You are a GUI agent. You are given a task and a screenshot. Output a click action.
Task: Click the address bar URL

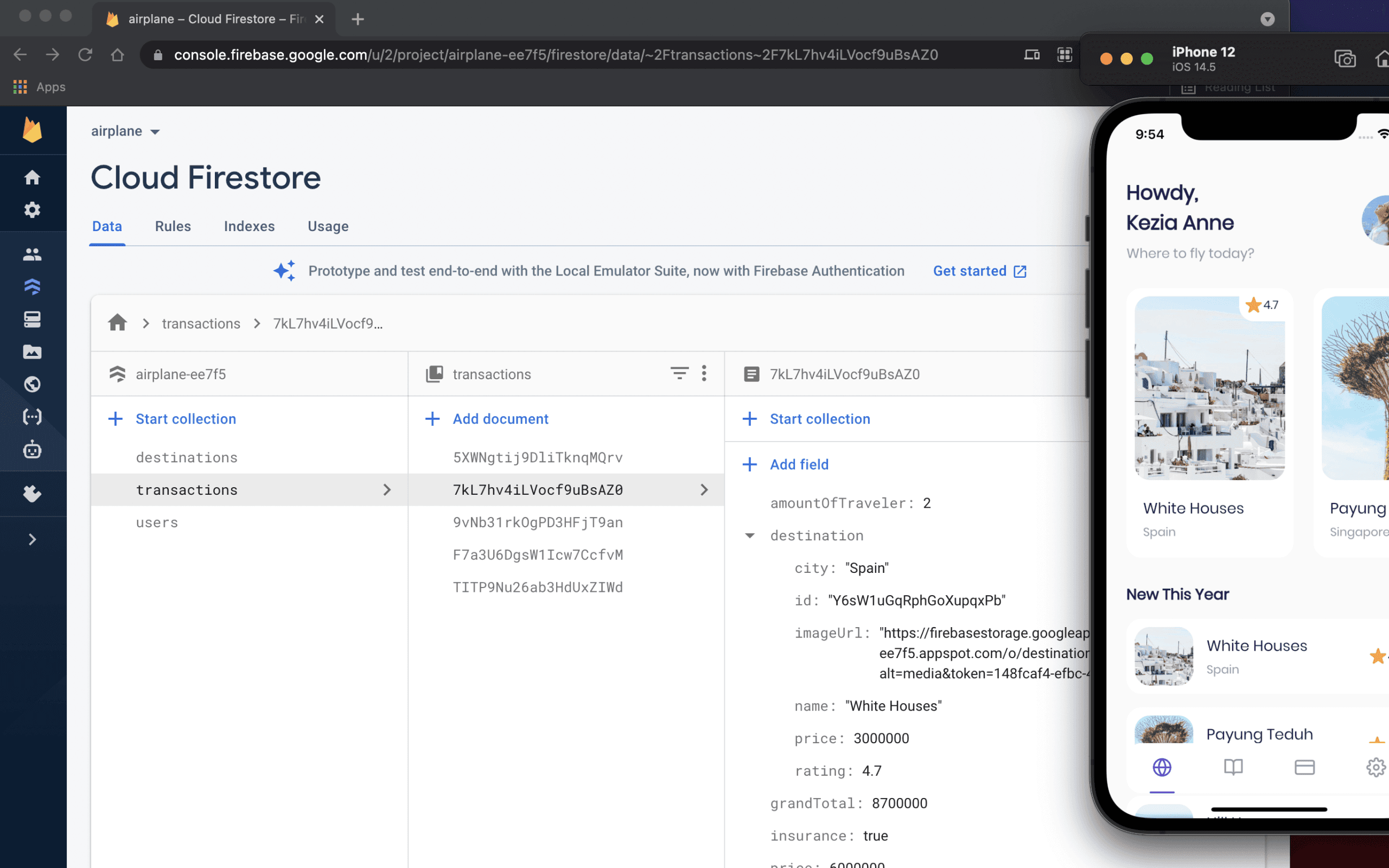(556, 55)
